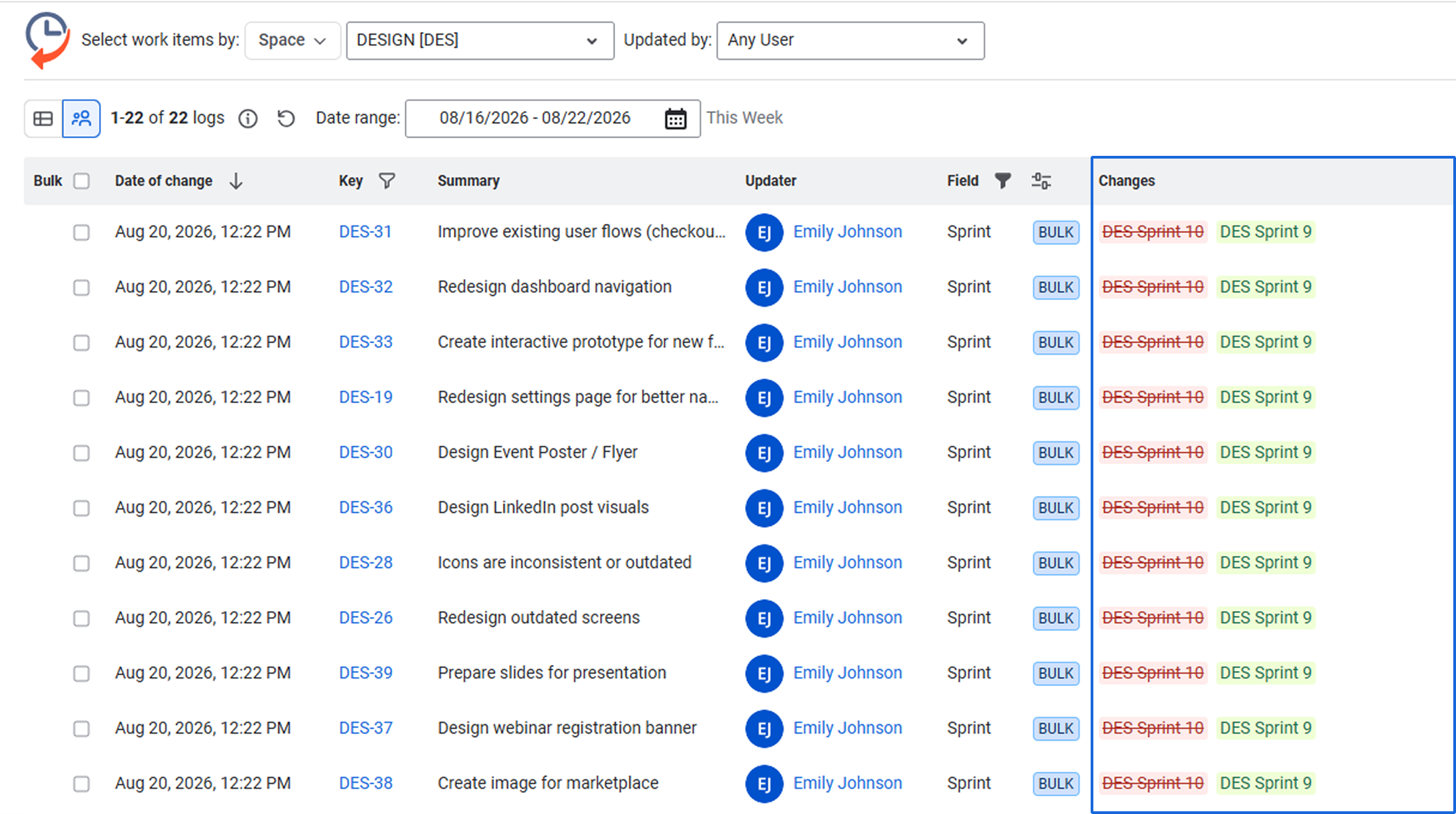Image resolution: width=1456 pixels, height=814 pixels.
Task: Sort by Date of change arrow
Action: click(235, 181)
